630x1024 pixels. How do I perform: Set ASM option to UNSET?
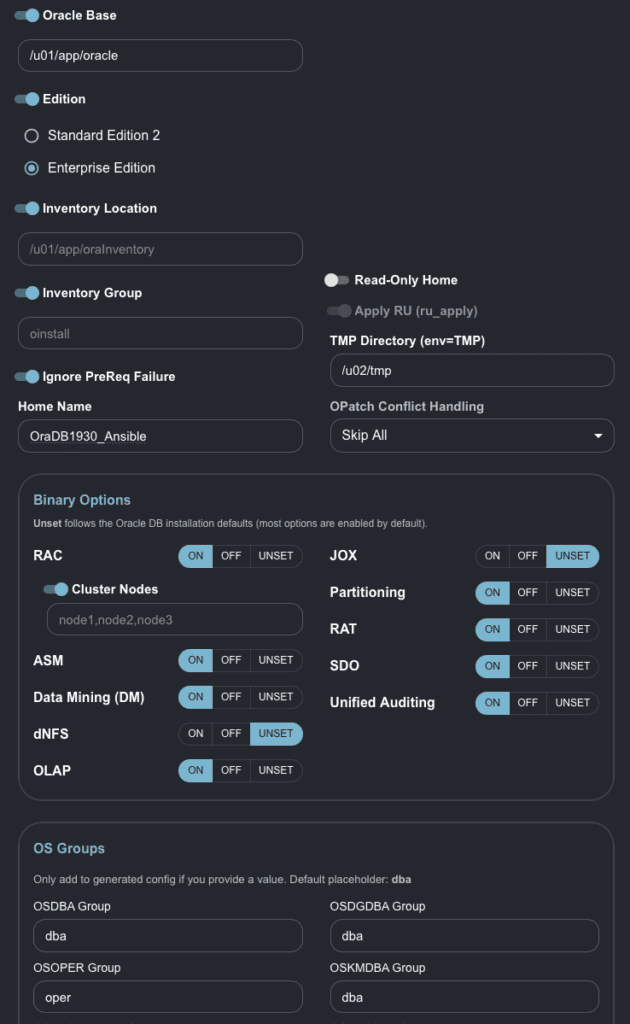click(276, 660)
